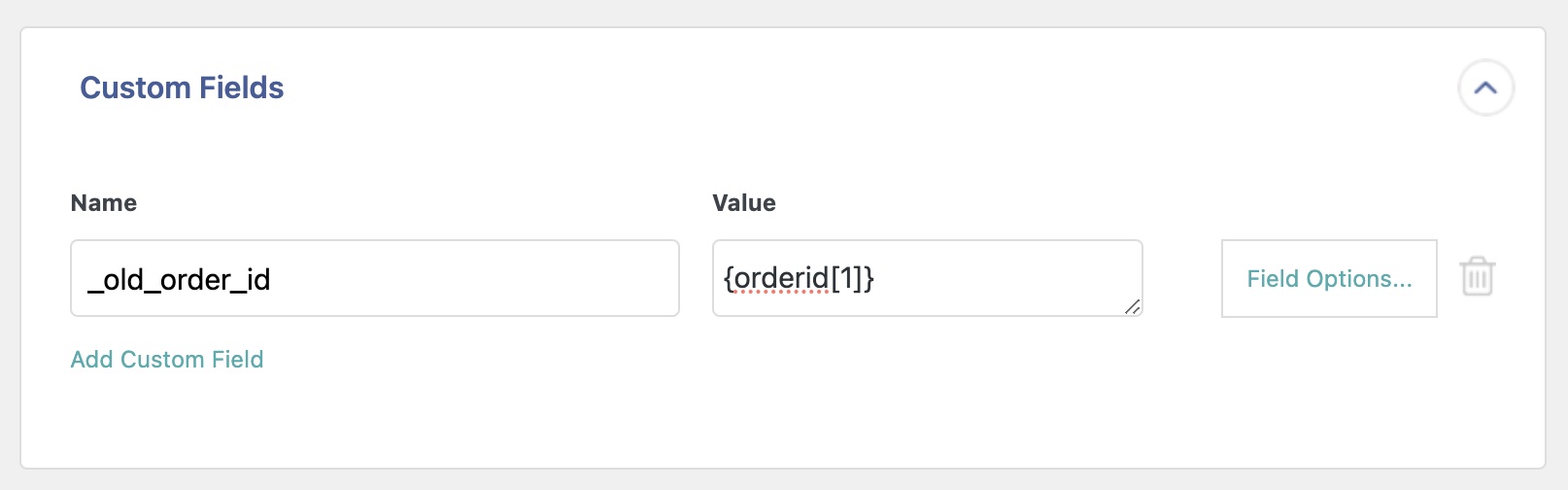Click the Value column label
This screenshot has height=490, width=1568.
(x=744, y=203)
